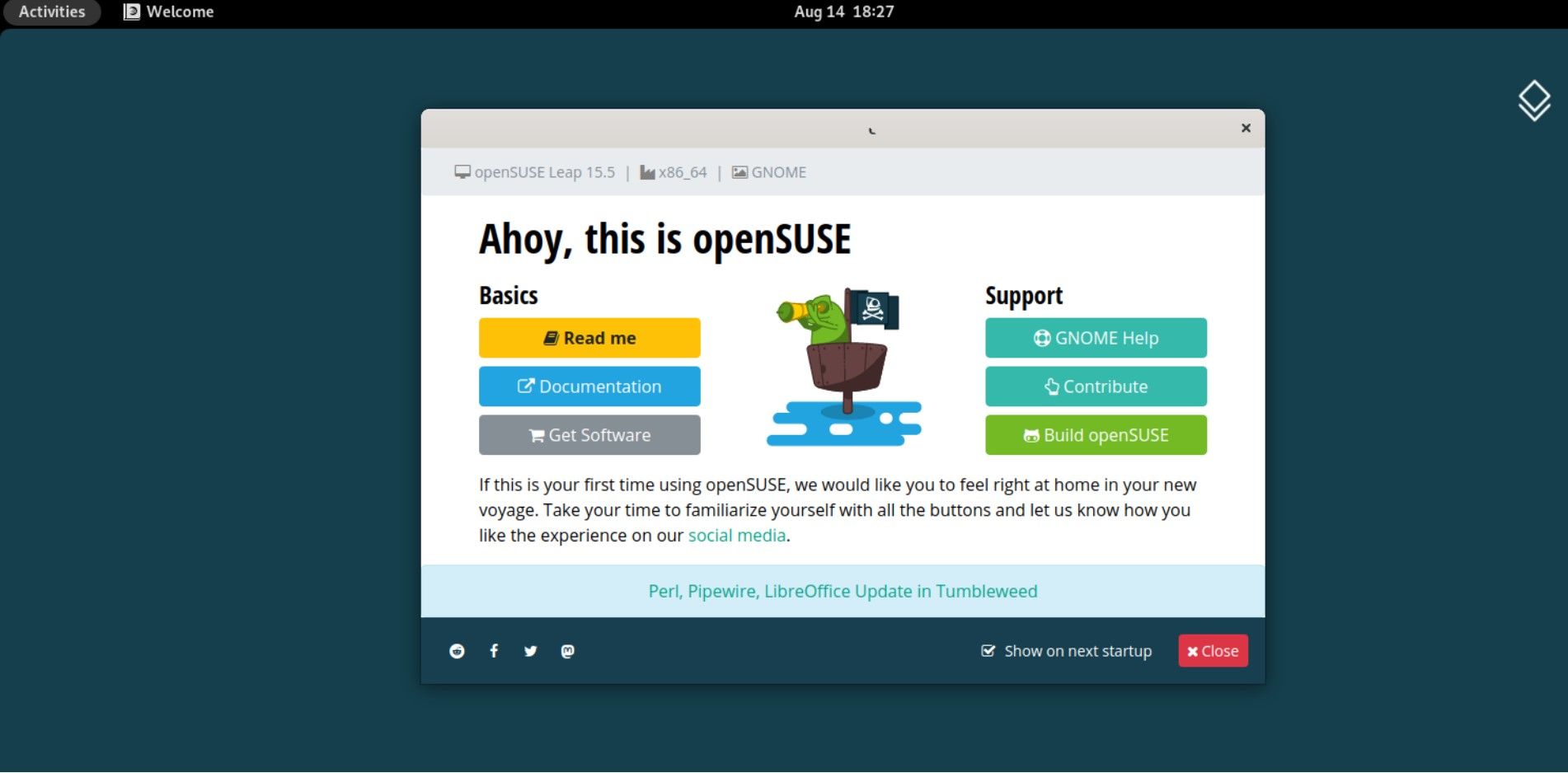Viewport: 1568px width, 773px height.
Task: Open the Reddit icon in the footer
Action: (x=458, y=650)
